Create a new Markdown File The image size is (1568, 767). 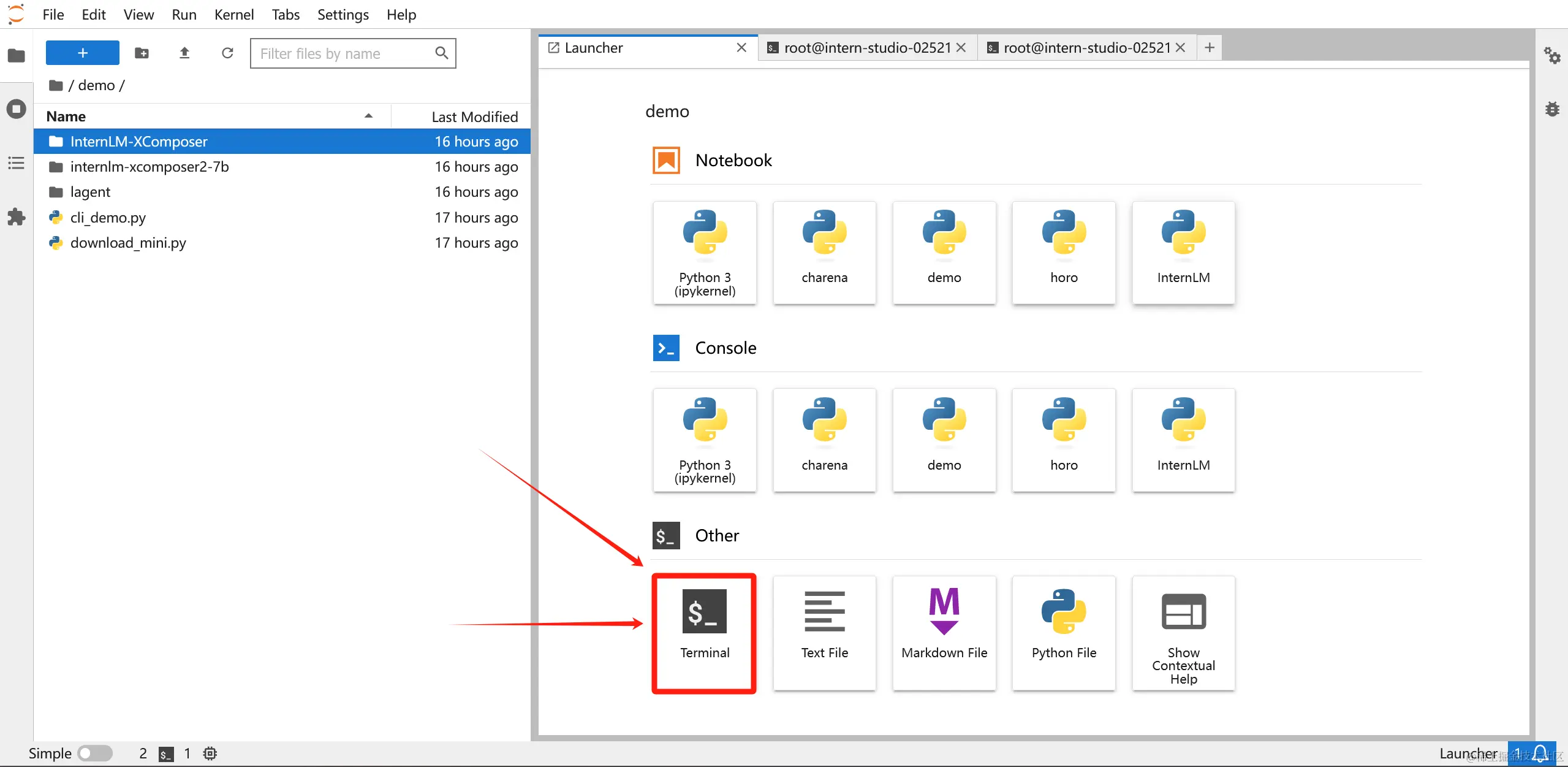point(944,633)
